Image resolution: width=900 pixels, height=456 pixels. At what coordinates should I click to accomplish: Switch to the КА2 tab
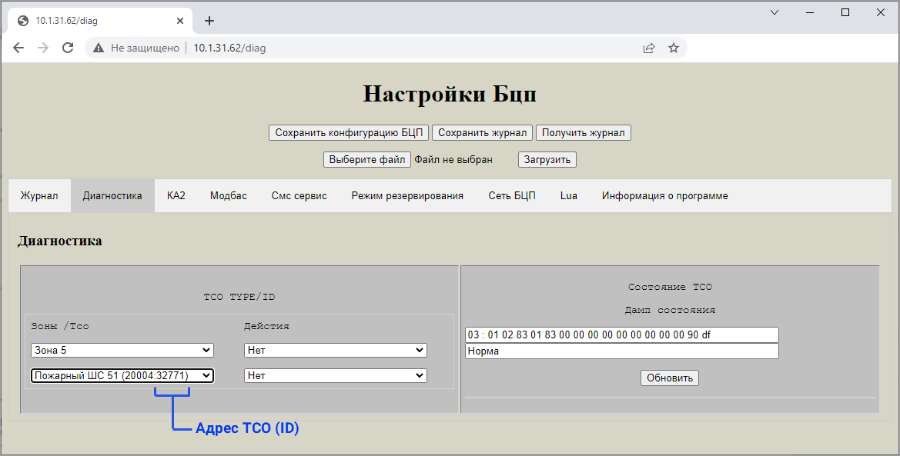pos(176,196)
